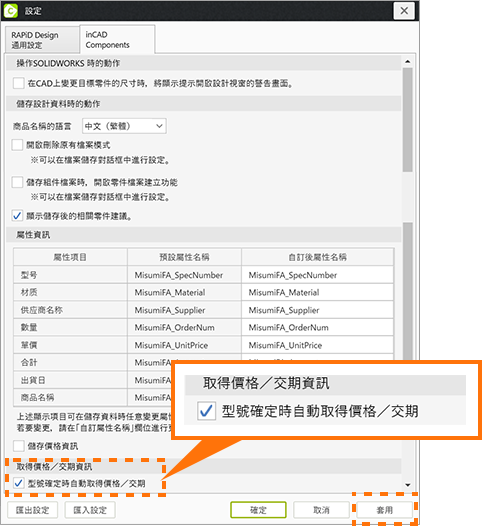Toggle 開啟刪除原有檔案模式 checkbox
This screenshot has width=482, height=526.
(17, 145)
